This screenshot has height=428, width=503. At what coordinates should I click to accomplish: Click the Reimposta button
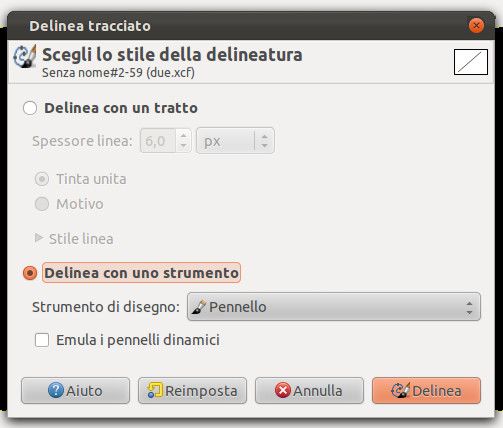[x=192, y=390]
